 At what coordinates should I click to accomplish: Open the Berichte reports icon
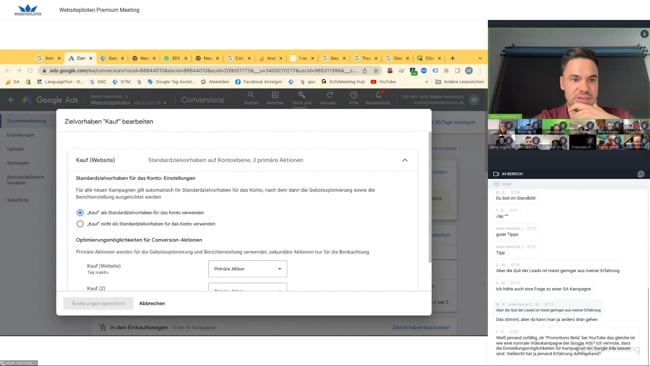click(x=275, y=95)
